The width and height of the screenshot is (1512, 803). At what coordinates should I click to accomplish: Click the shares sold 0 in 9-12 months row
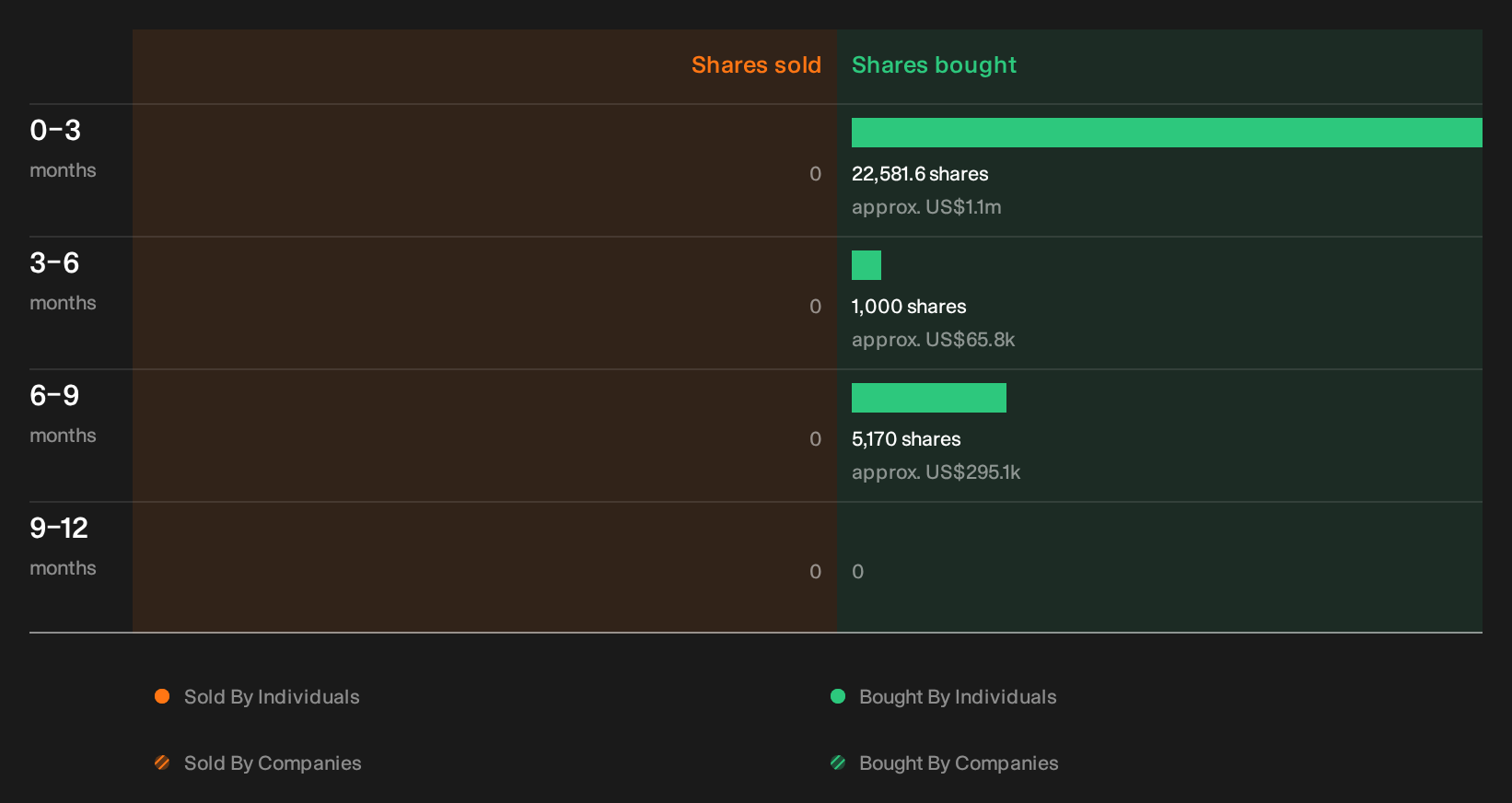click(815, 572)
